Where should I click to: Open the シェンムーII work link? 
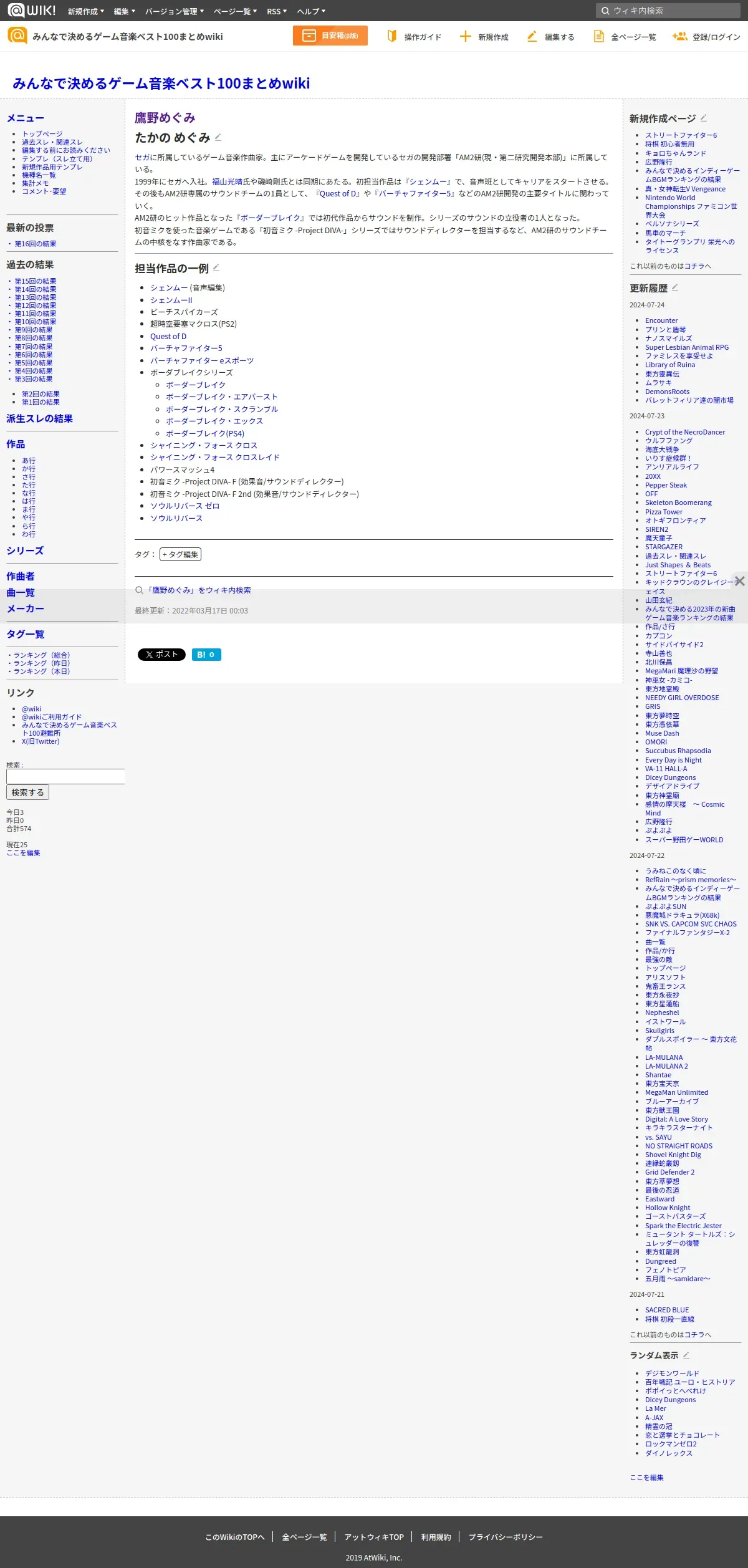pos(171,300)
